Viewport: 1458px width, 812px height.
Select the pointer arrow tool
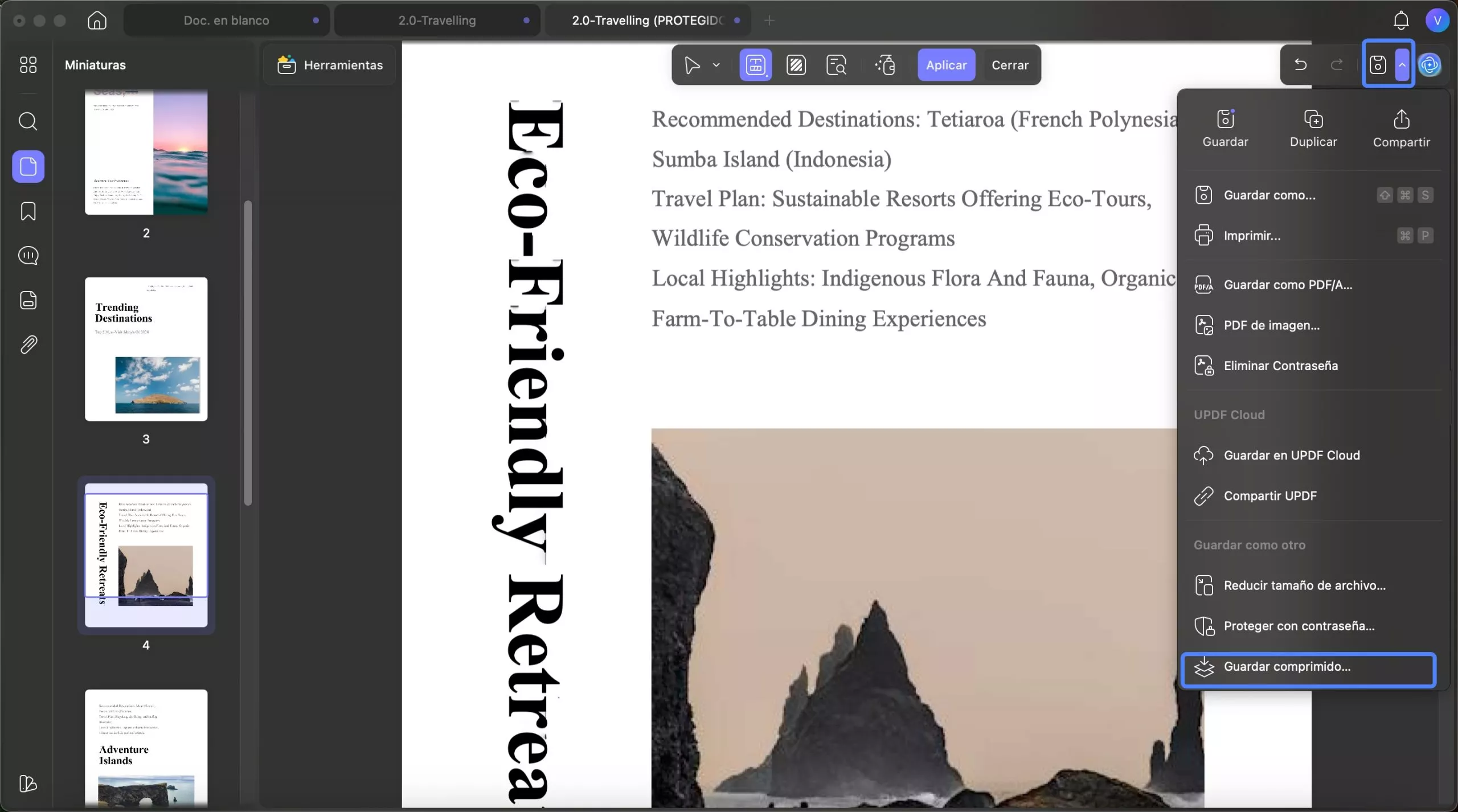click(x=692, y=65)
